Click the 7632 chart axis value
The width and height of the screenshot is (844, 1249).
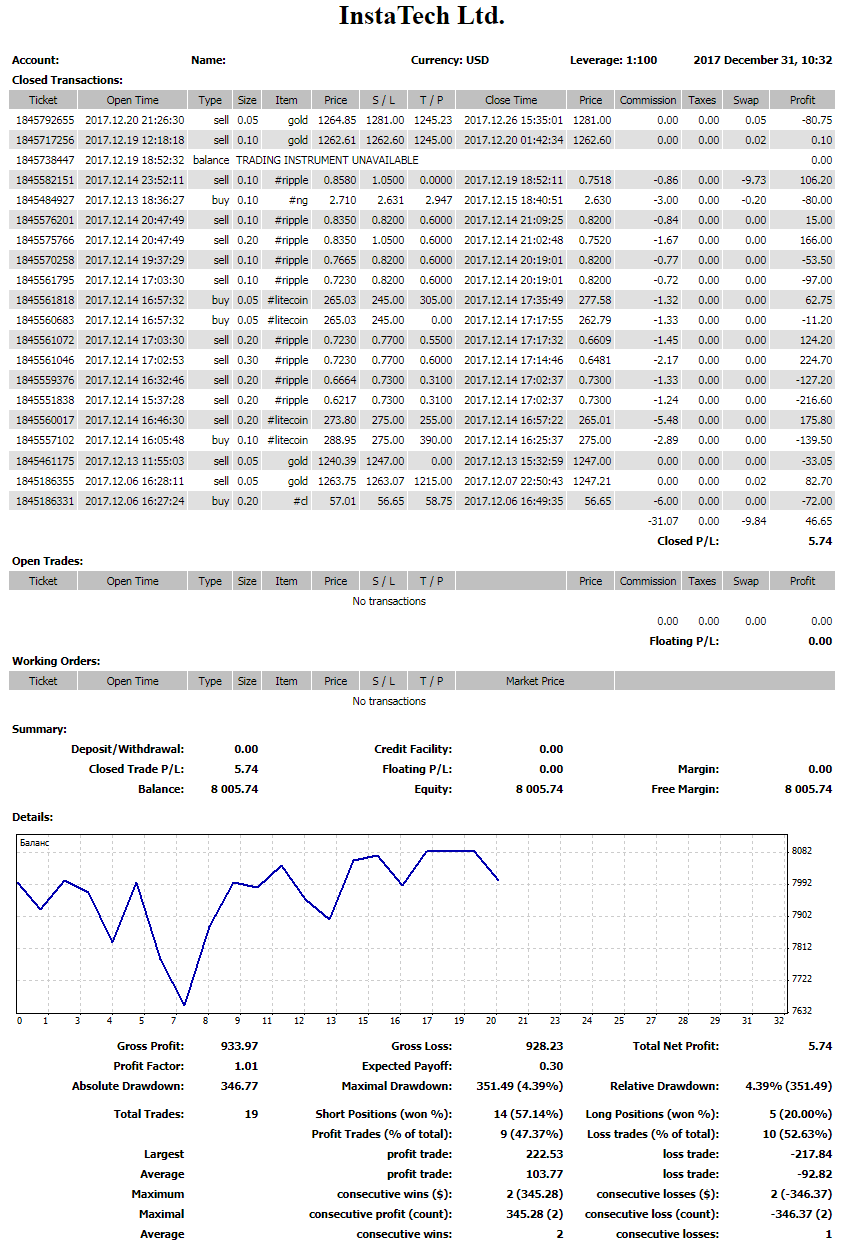[802, 1010]
